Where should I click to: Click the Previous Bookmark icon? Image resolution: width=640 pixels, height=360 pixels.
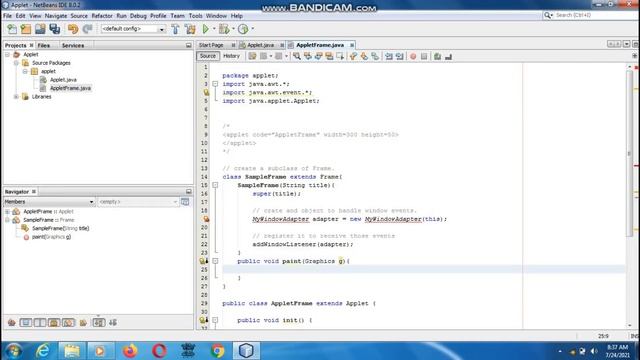pos(353,56)
